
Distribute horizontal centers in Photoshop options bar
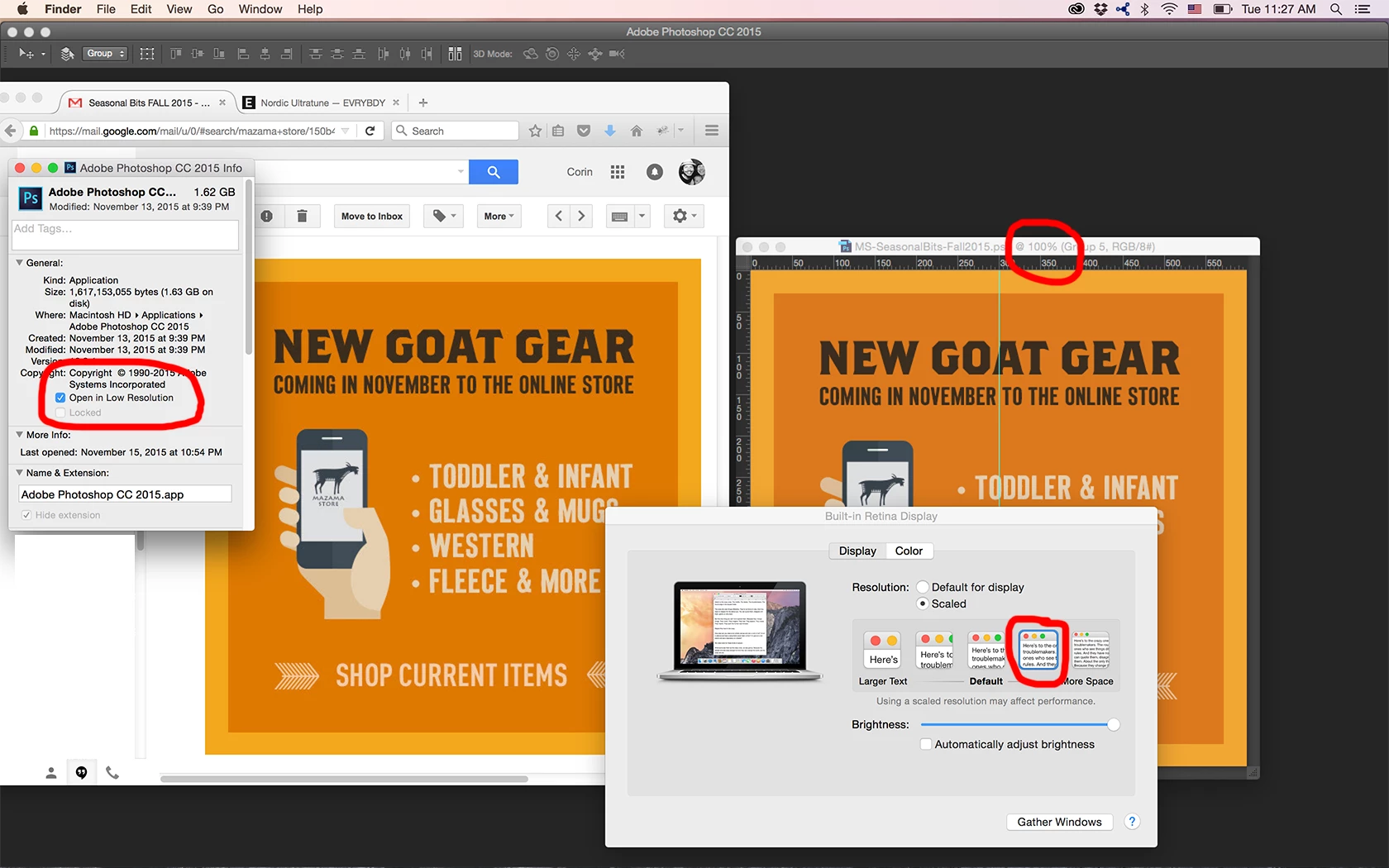pos(404,54)
